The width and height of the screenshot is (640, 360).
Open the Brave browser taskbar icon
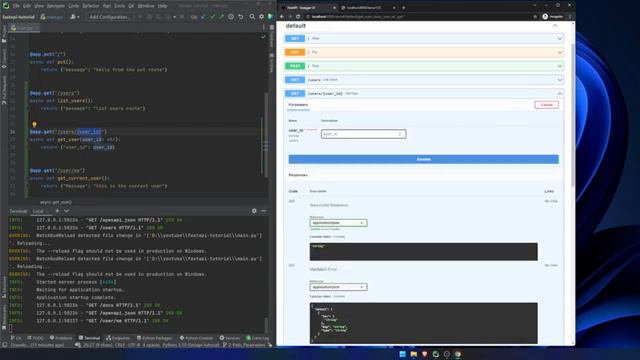[x=424, y=354]
